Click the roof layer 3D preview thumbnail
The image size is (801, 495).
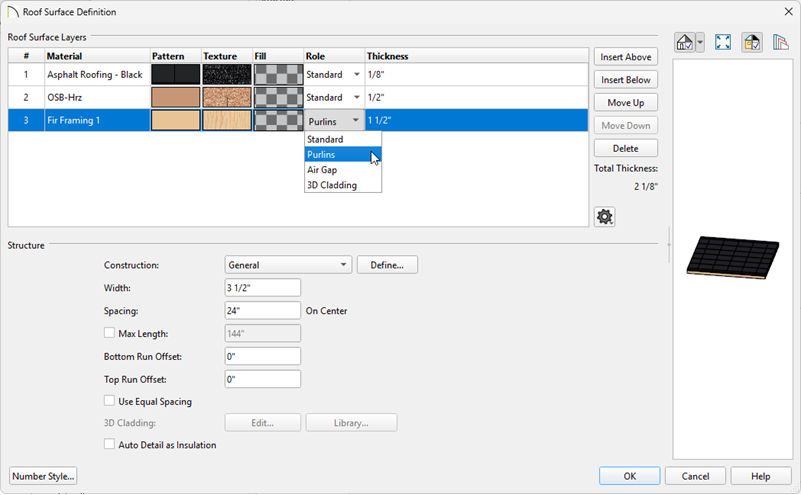(733, 257)
